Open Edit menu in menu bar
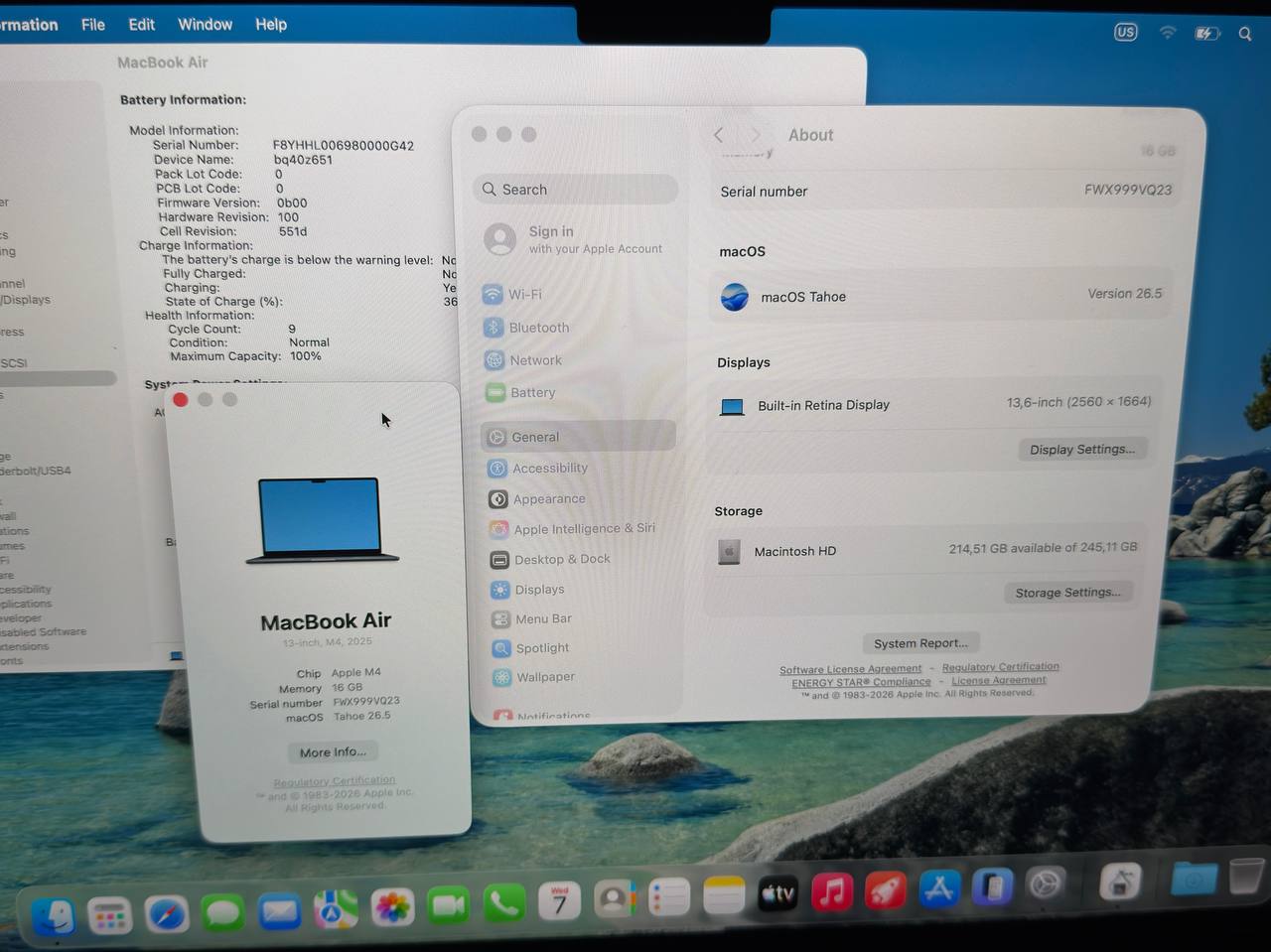1271x952 pixels. coord(142,24)
